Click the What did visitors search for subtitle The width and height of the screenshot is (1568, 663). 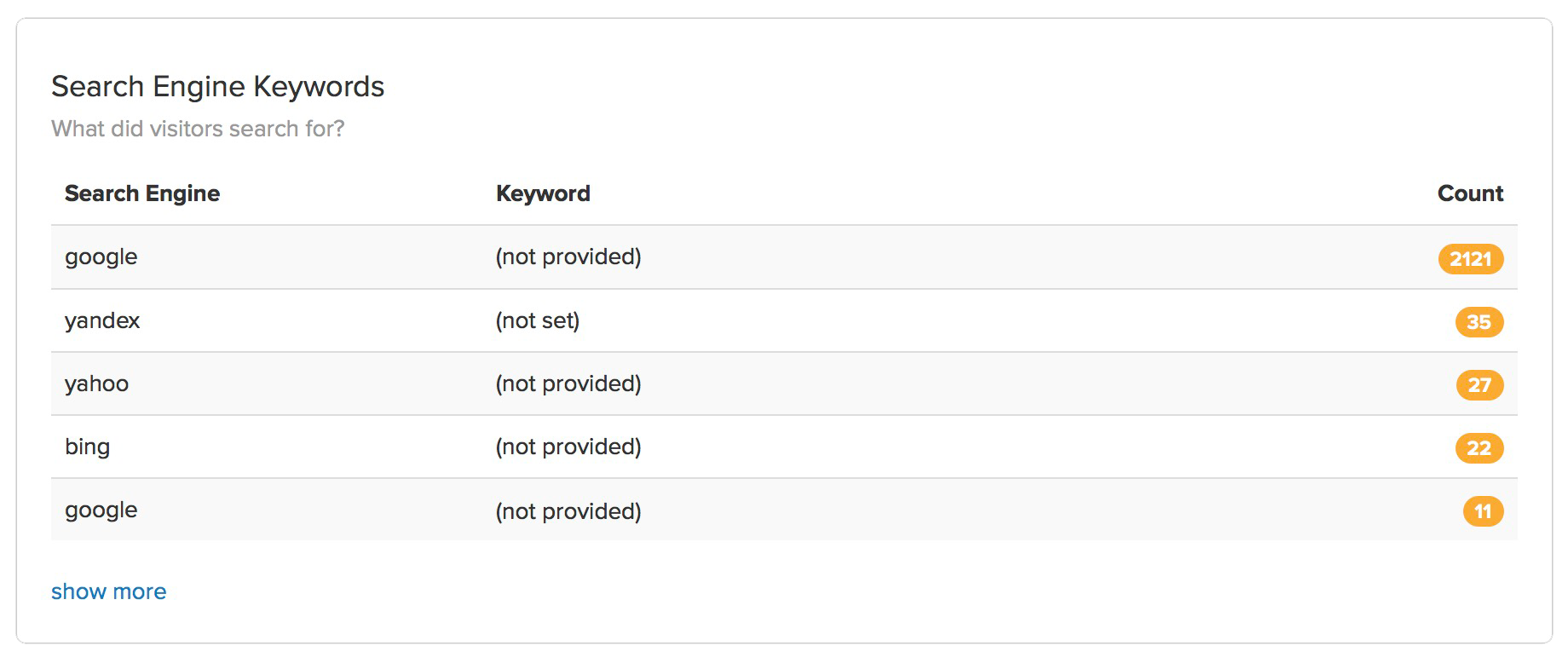pos(198,129)
